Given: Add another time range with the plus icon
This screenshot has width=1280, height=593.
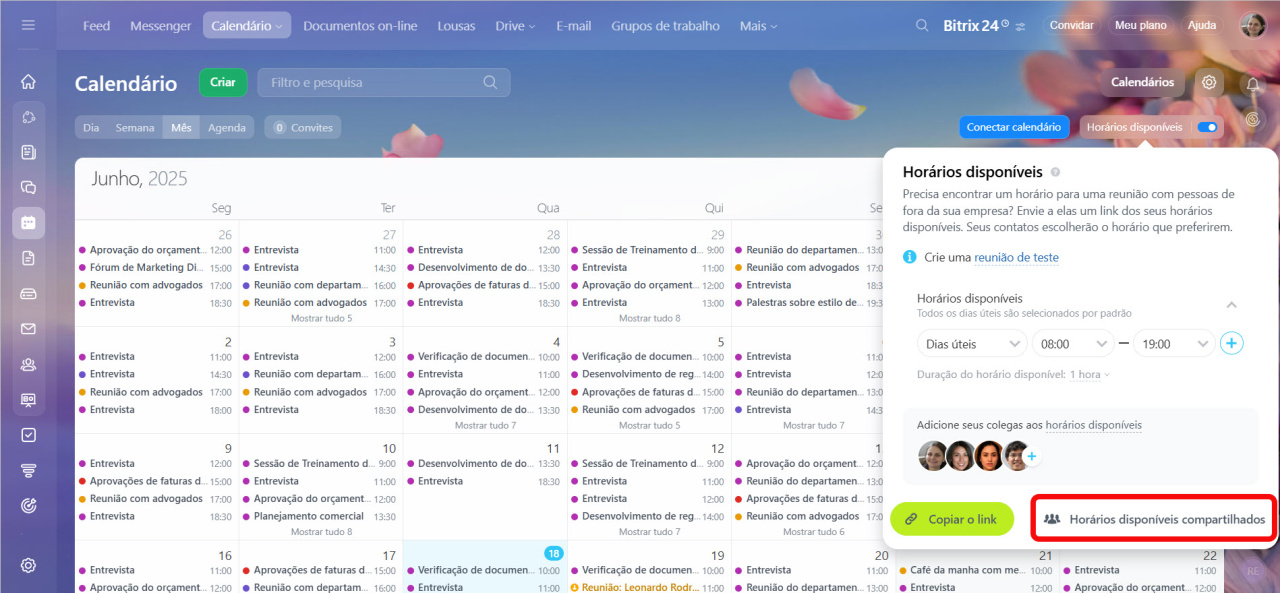Looking at the screenshot, I should [x=1232, y=343].
